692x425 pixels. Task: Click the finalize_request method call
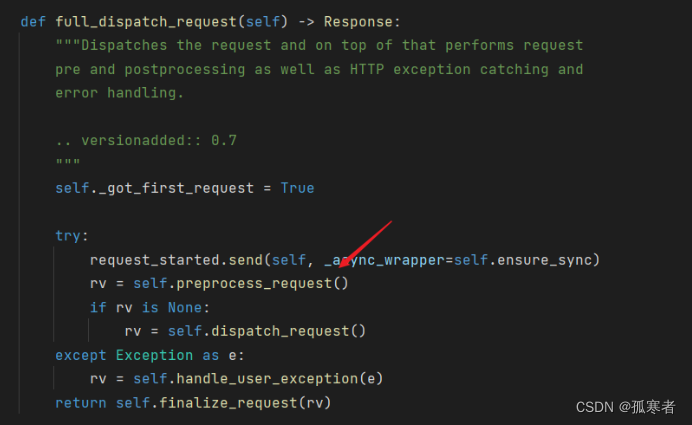click(x=228, y=402)
